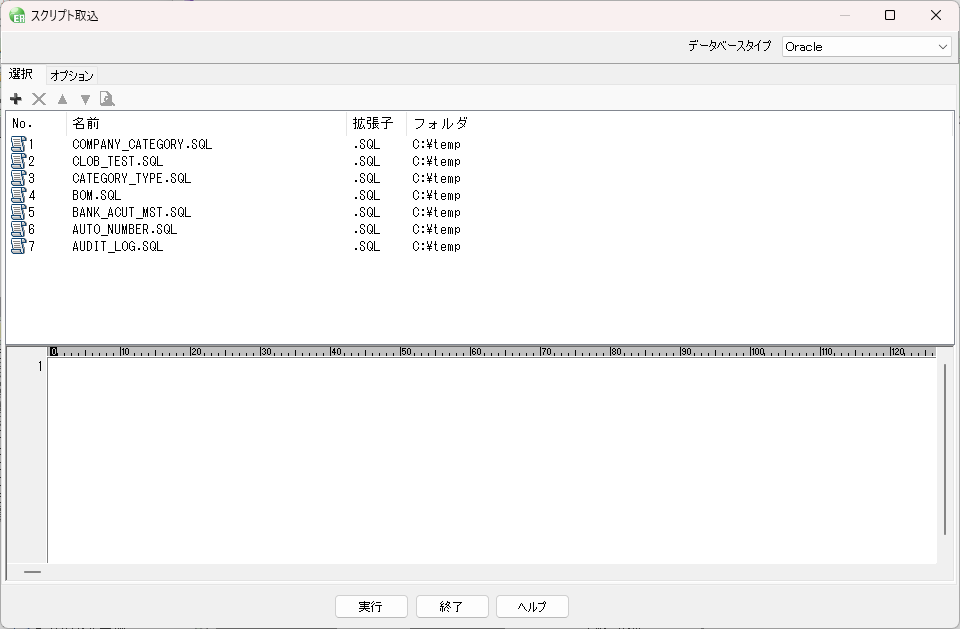960x629 pixels.
Task: Click the No. column header
Action: (36, 124)
